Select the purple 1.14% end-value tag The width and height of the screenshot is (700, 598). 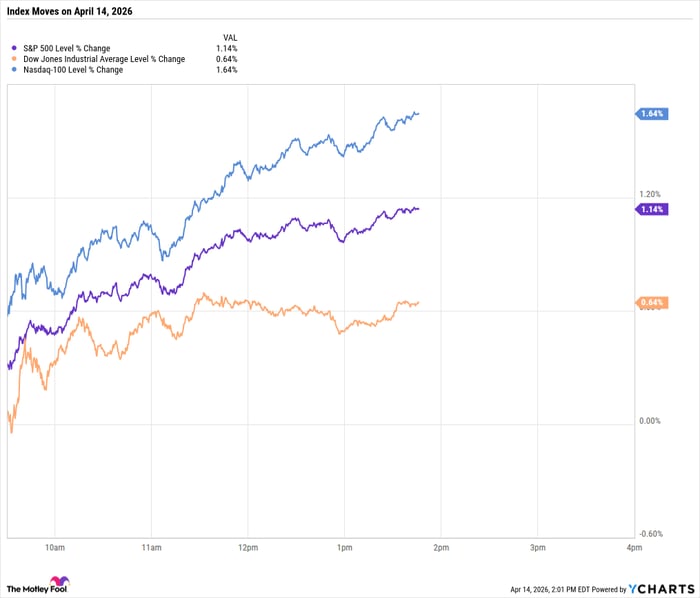(x=653, y=209)
